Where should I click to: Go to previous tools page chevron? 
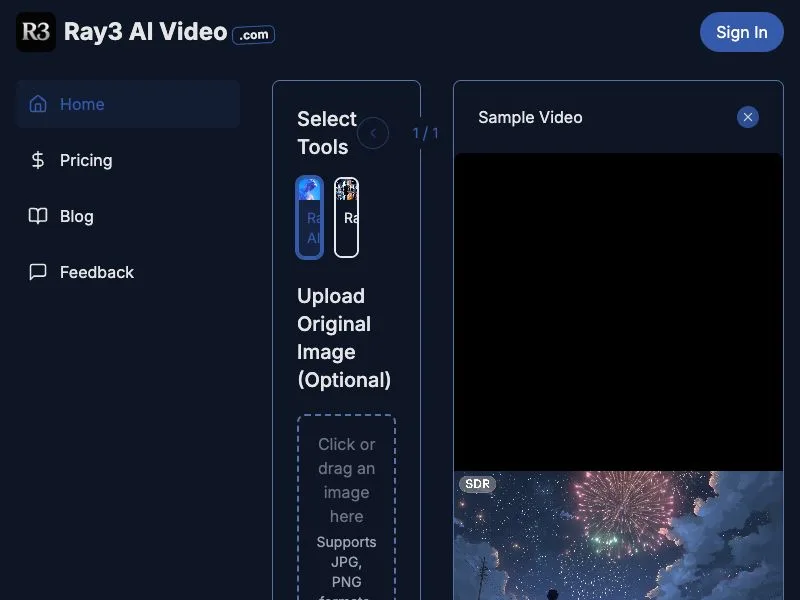click(373, 133)
